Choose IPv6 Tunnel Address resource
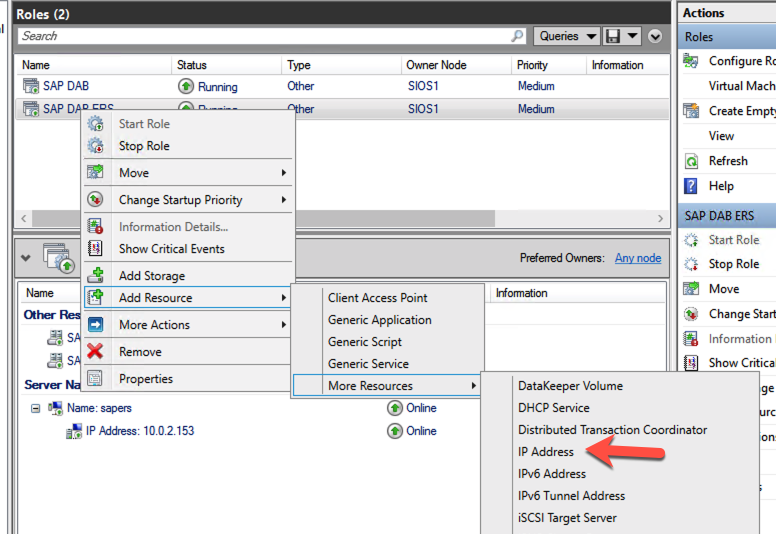The image size is (776, 534). [571, 495]
